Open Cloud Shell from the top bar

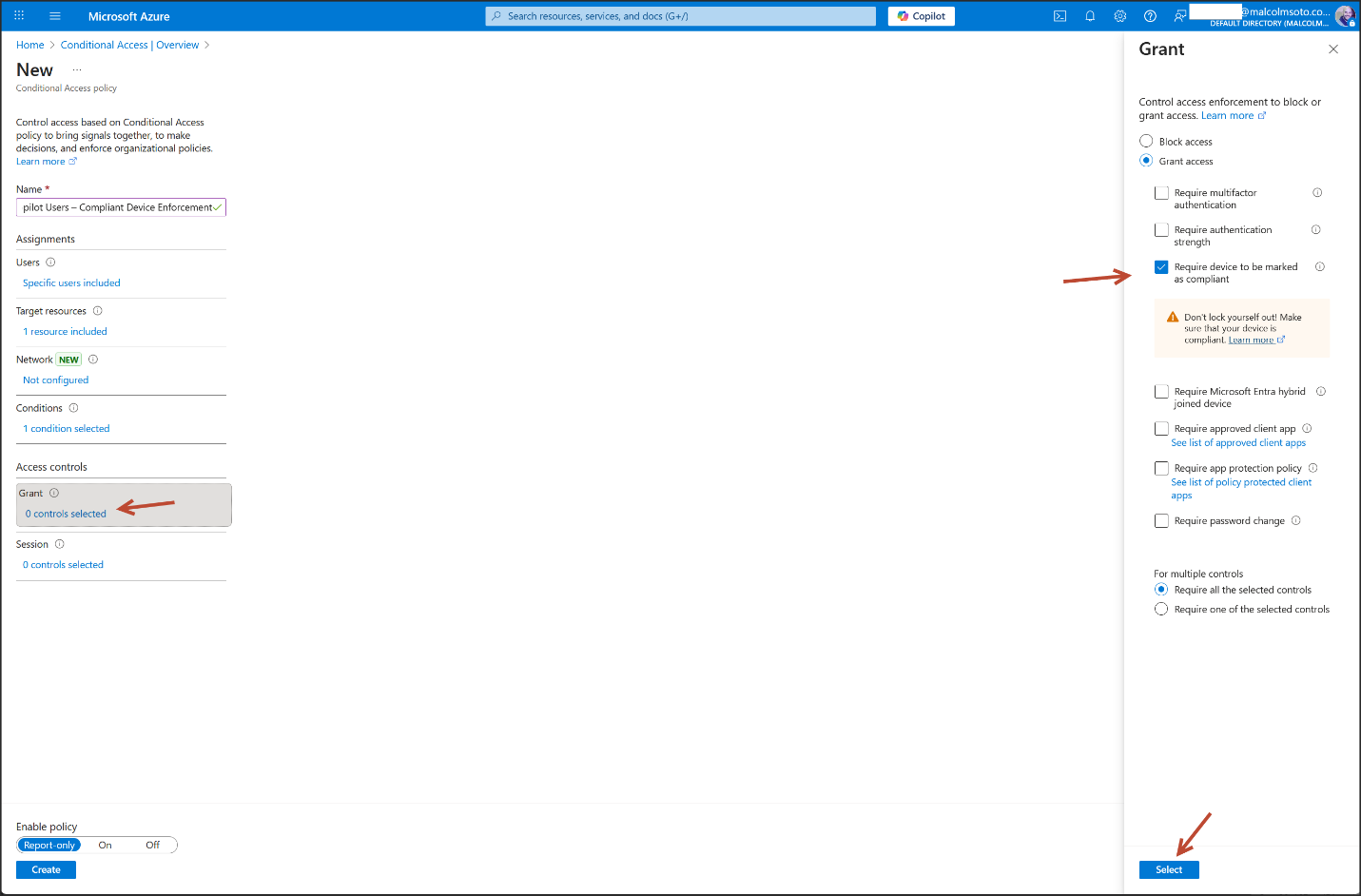[1060, 16]
